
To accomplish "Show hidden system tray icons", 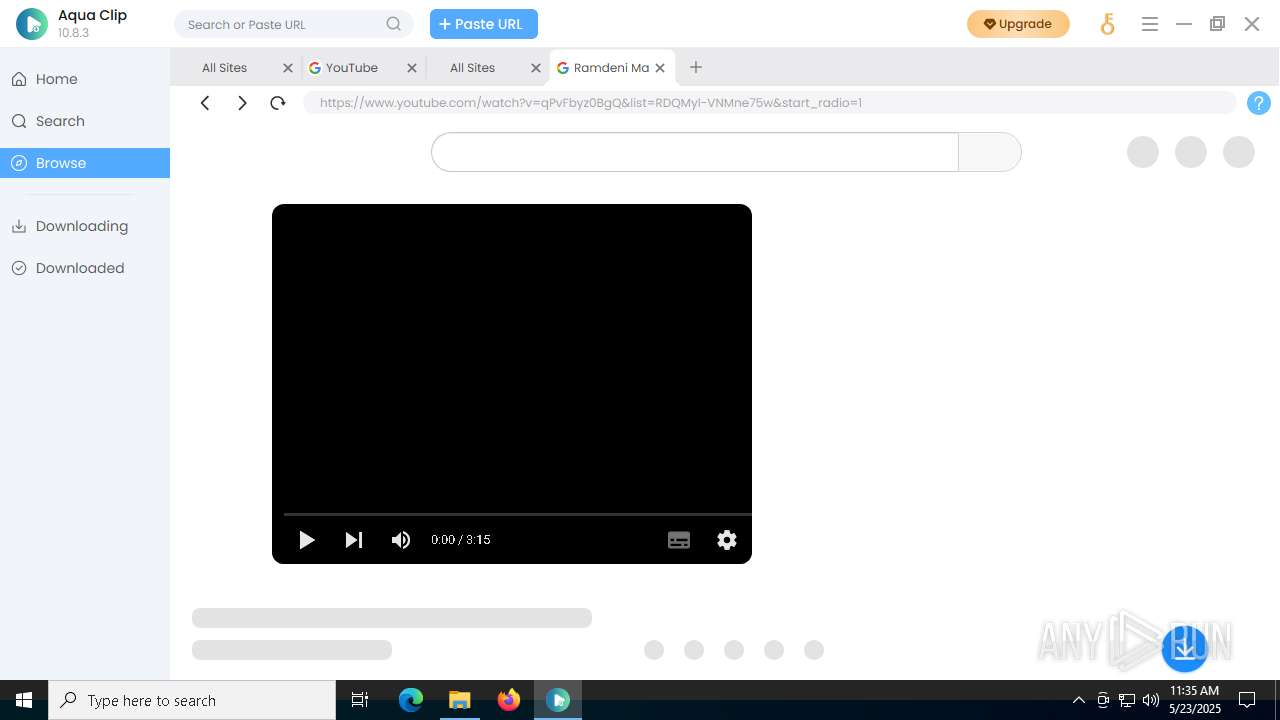I will pyautogui.click(x=1078, y=700).
